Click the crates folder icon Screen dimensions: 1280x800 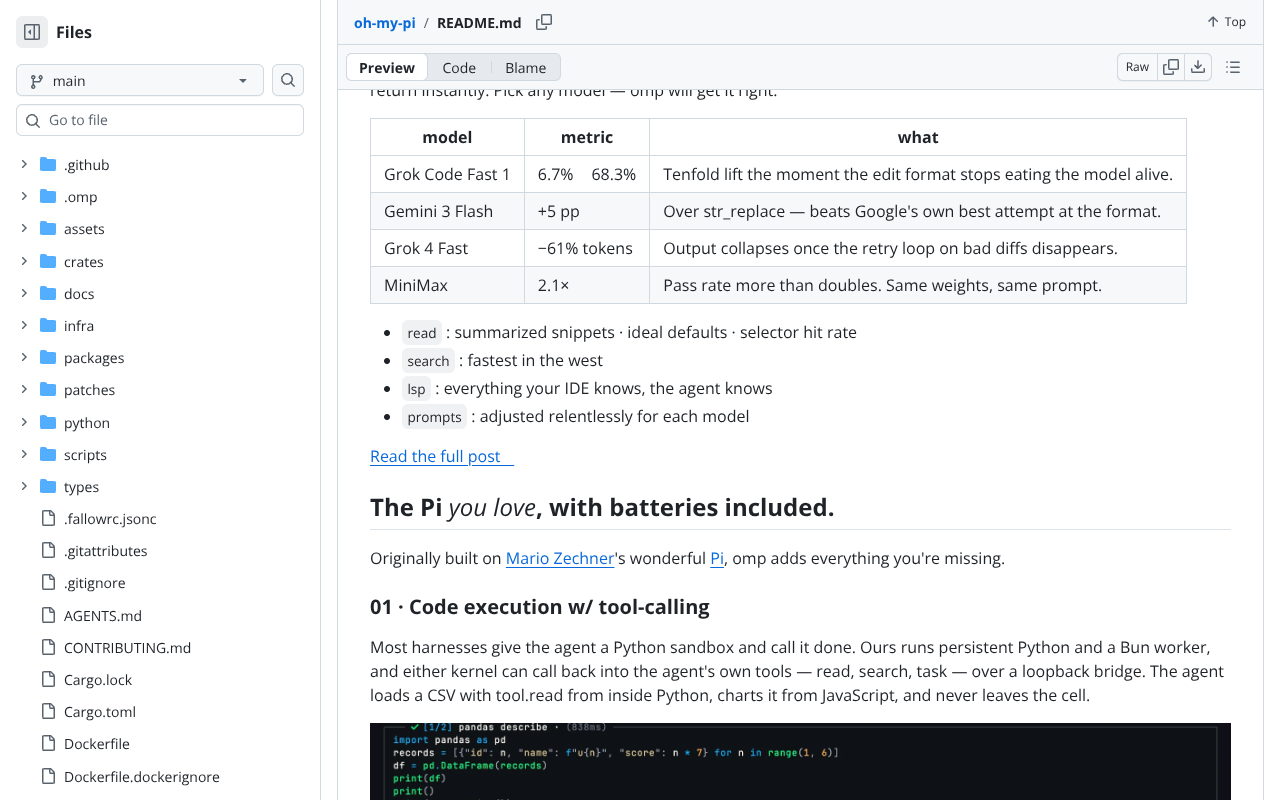coord(48,261)
